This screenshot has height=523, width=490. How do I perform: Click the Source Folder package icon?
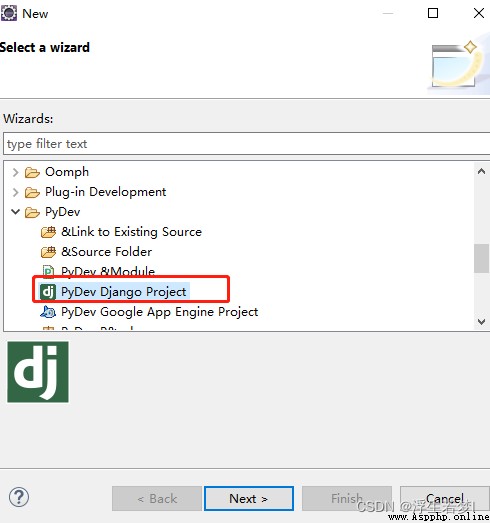point(48,252)
